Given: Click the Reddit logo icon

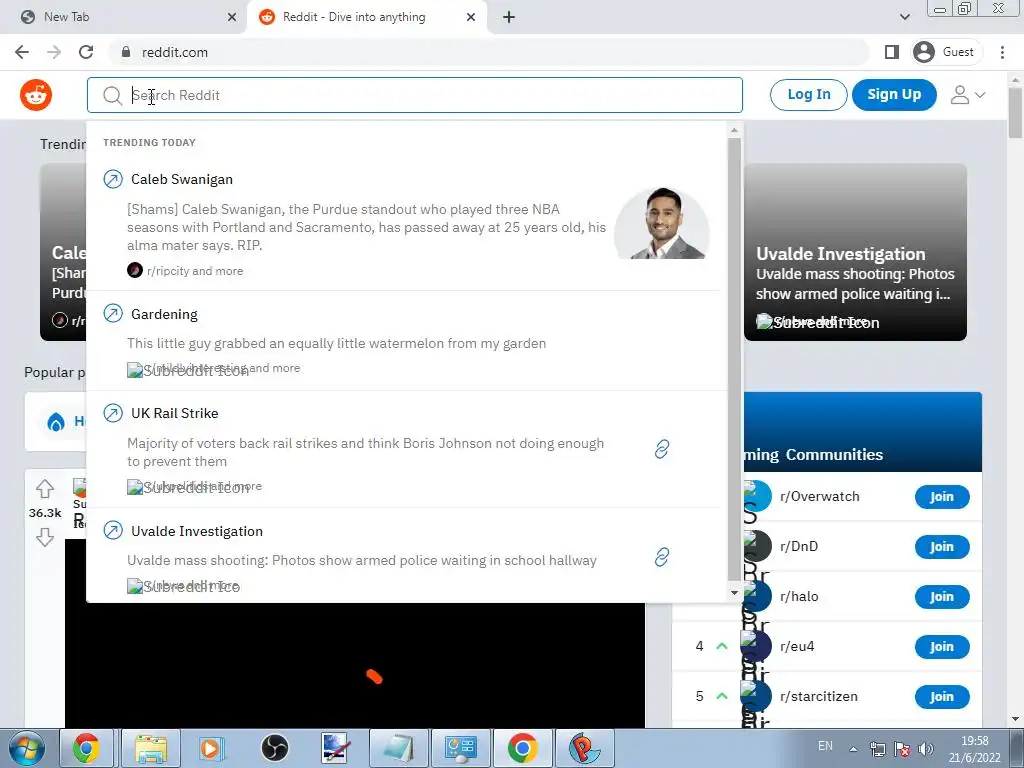Looking at the screenshot, I should click(36, 95).
